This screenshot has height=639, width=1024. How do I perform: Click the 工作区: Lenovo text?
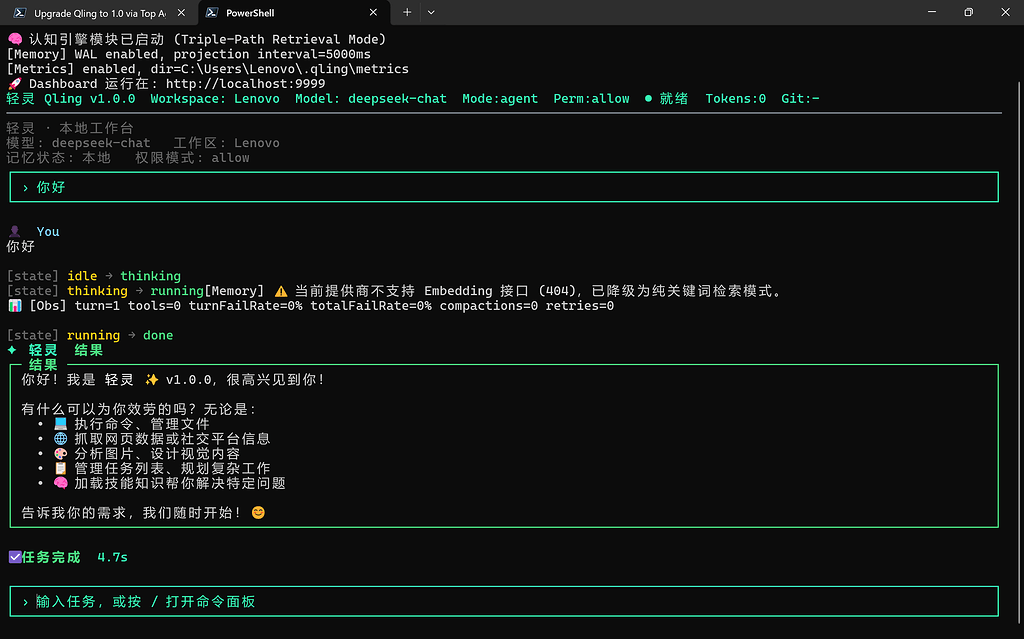point(227,142)
